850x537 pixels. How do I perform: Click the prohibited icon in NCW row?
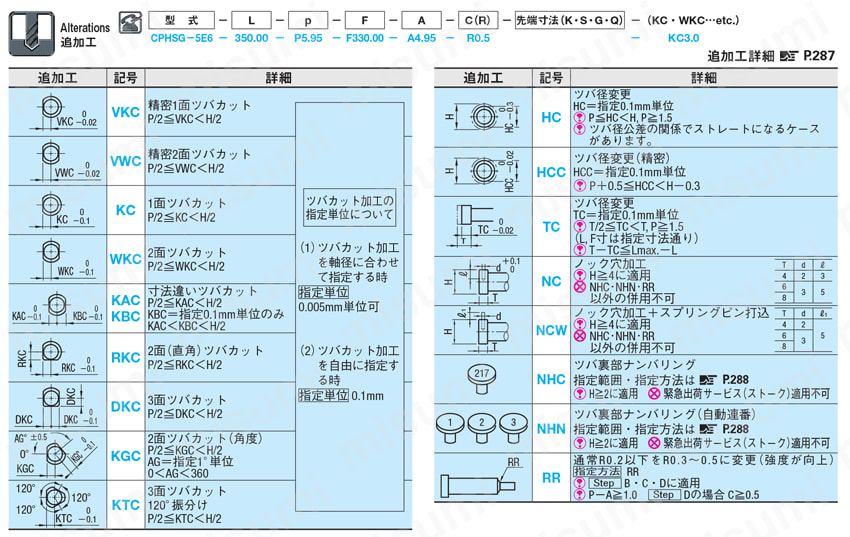pos(579,336)
